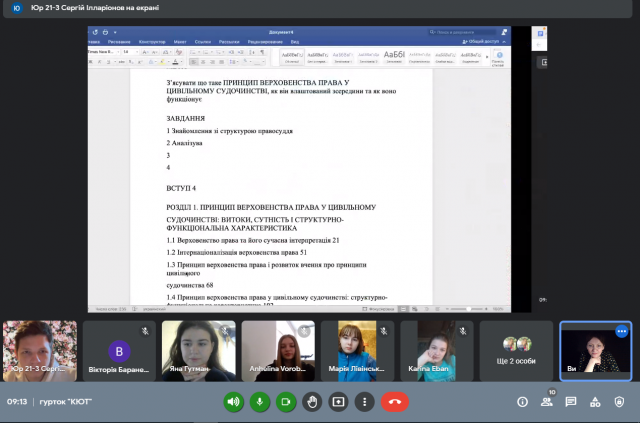Toggle underline formatting
This screenshot has width=640, height=423.
(x=109, y=62)
